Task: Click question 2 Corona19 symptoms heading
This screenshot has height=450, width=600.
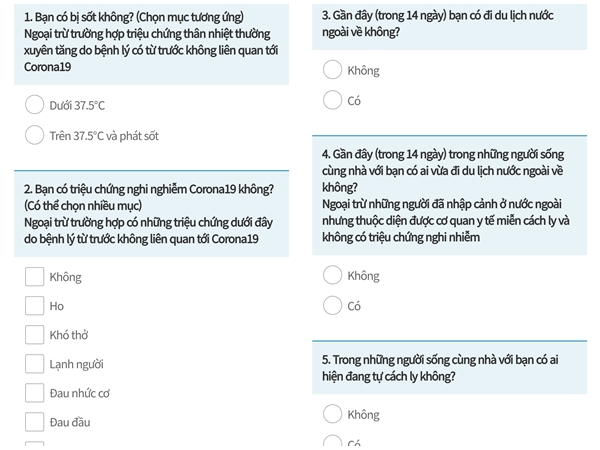Action: coord(152,214)
